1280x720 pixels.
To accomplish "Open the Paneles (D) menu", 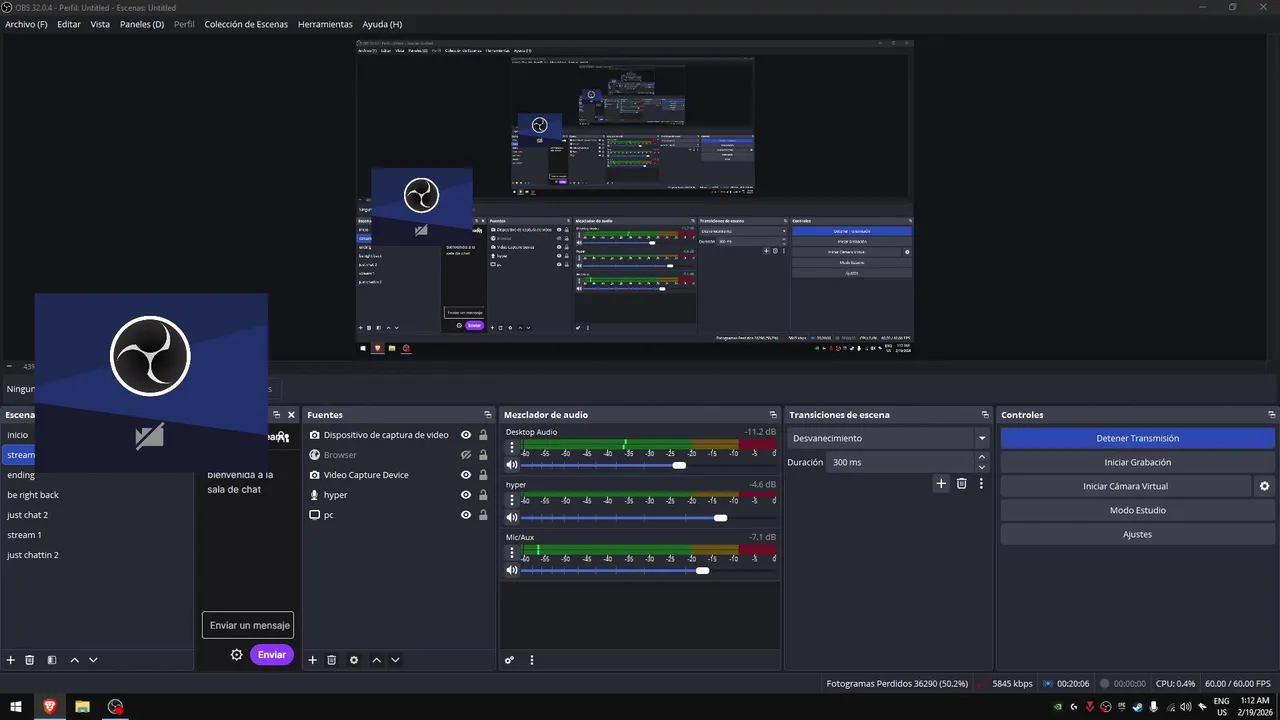I will pyautogui.click(x=142, y=24).
